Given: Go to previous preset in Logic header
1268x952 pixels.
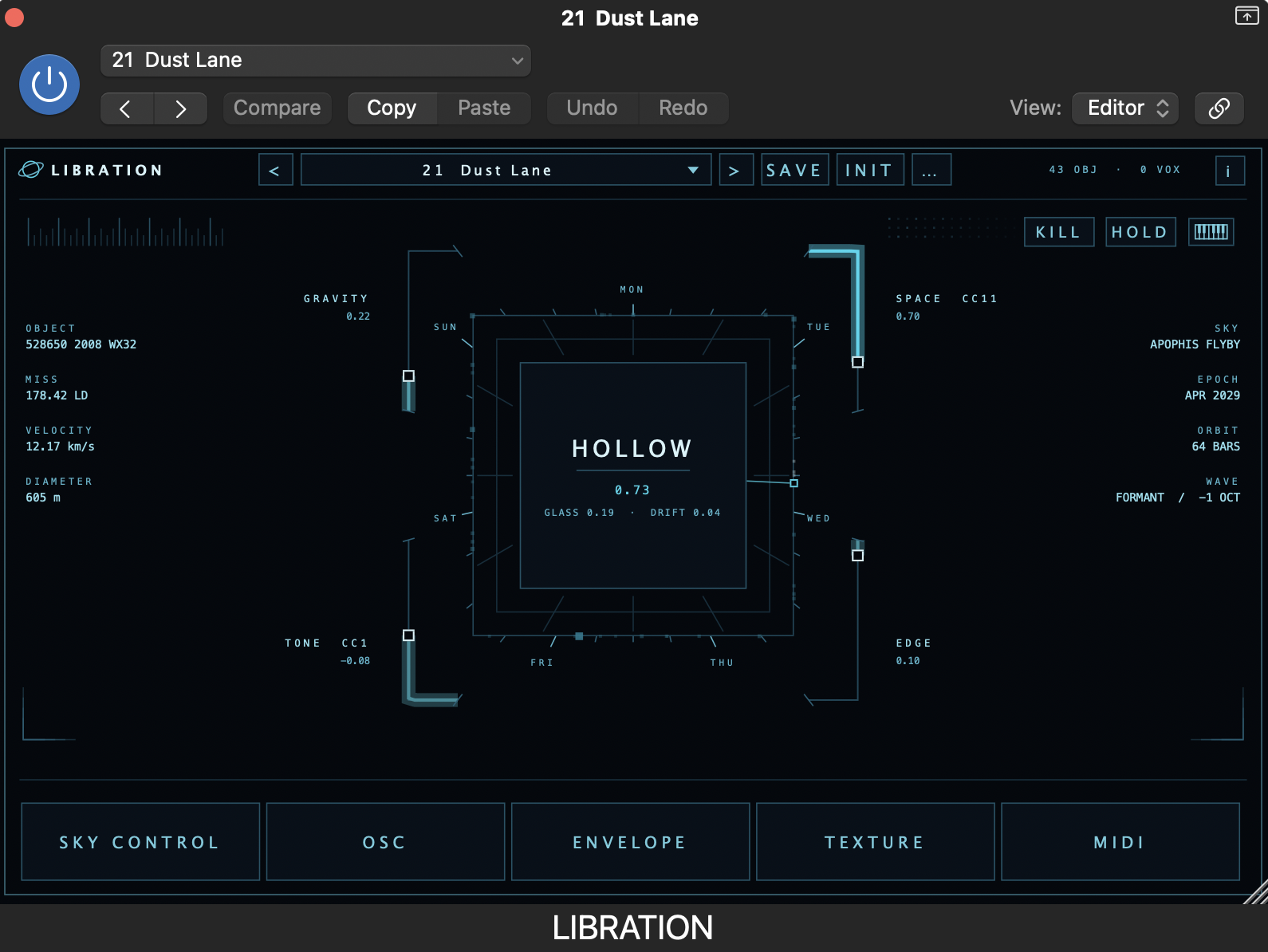Looking at the screenshot, I should point(126,108).
